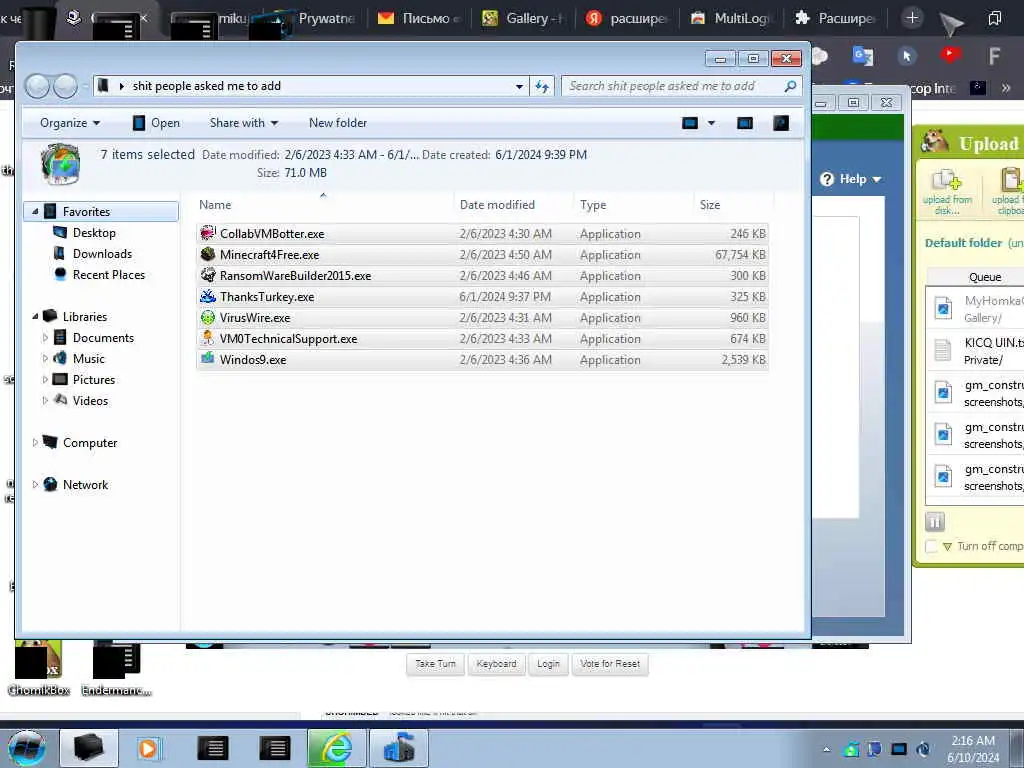Click translate extension icon in browser
The height and width of the screenshot is (768, 1024).
[x=863, y=56]
